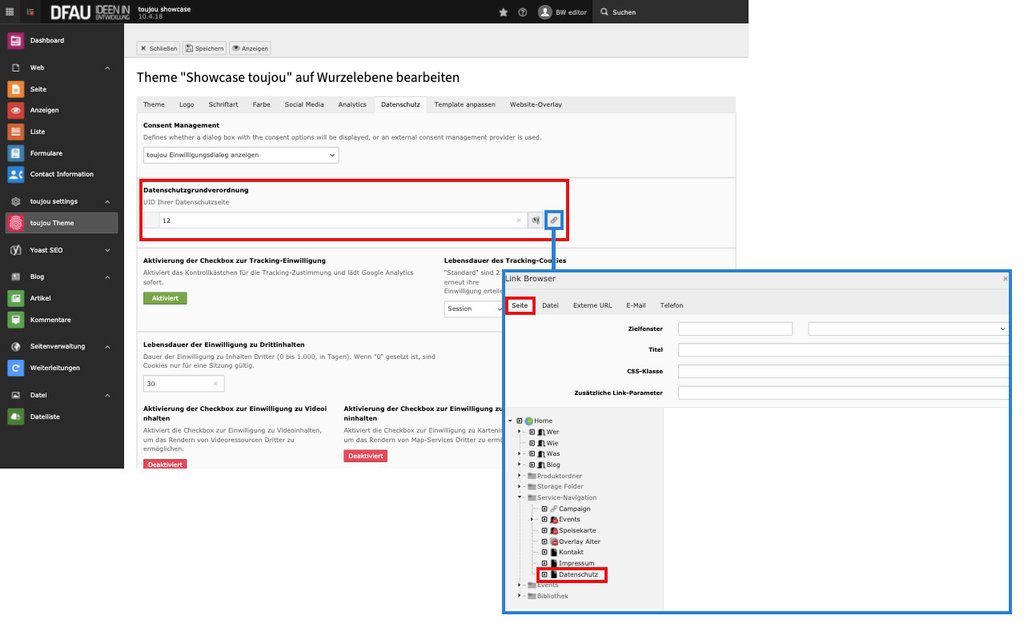Open the link browser chain icon

[x=554, y=220]
